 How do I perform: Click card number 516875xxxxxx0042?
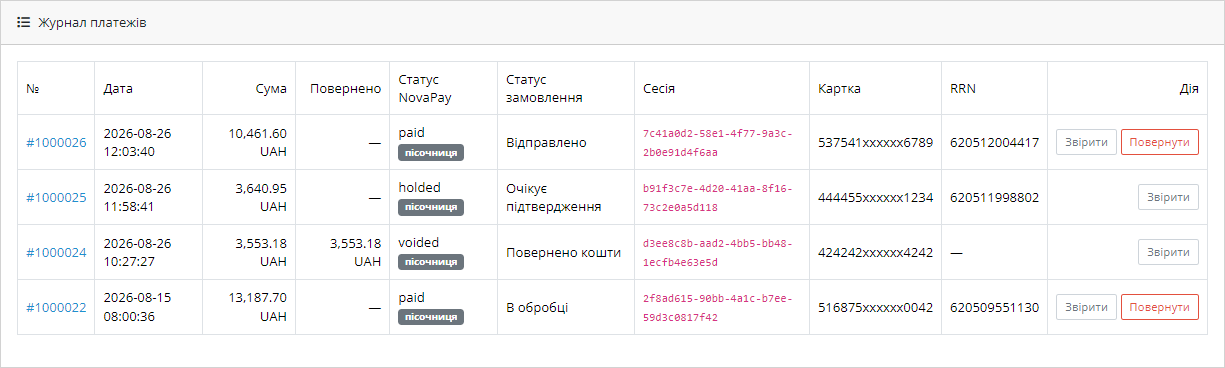coord(875,308)
